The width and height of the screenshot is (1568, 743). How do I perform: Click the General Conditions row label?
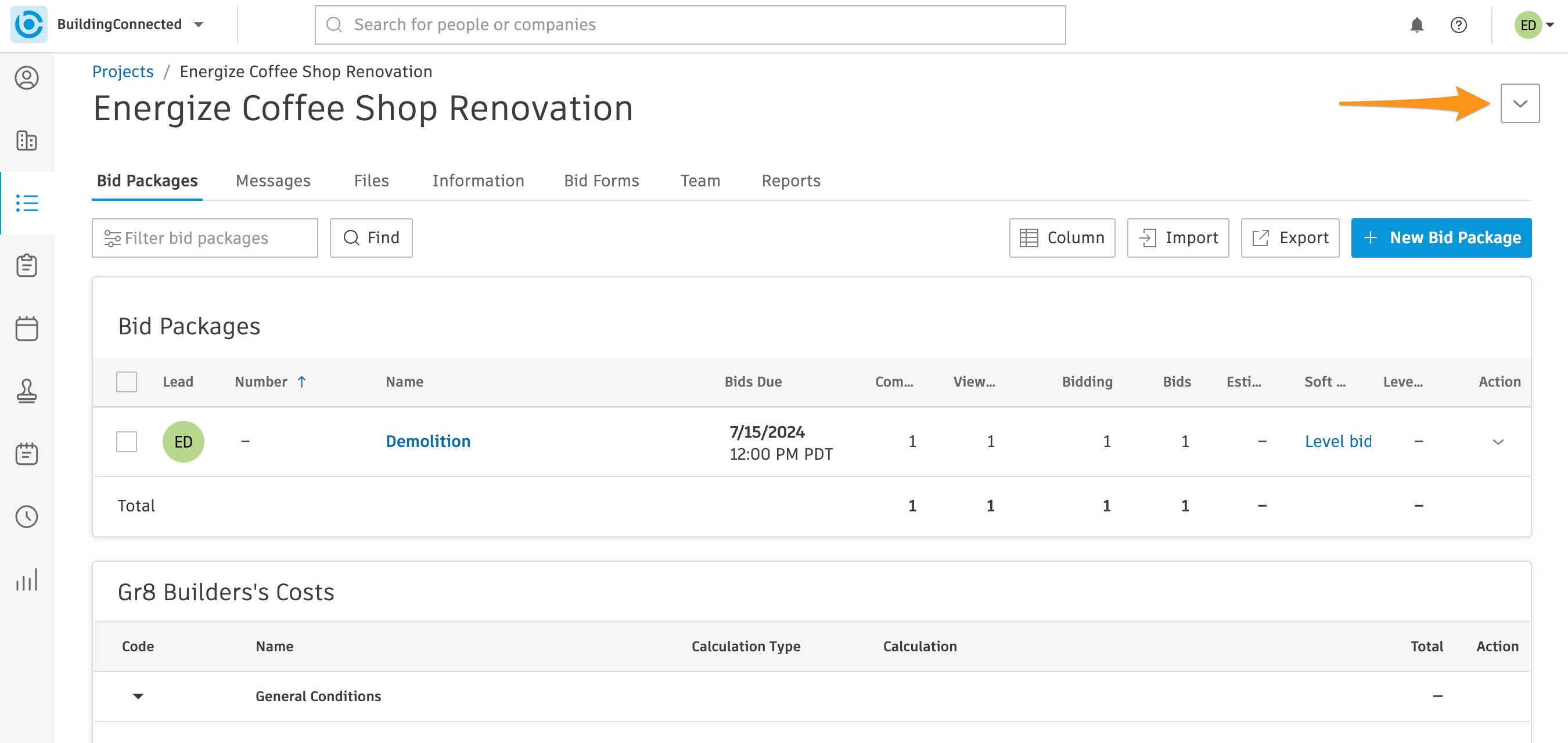318,696
